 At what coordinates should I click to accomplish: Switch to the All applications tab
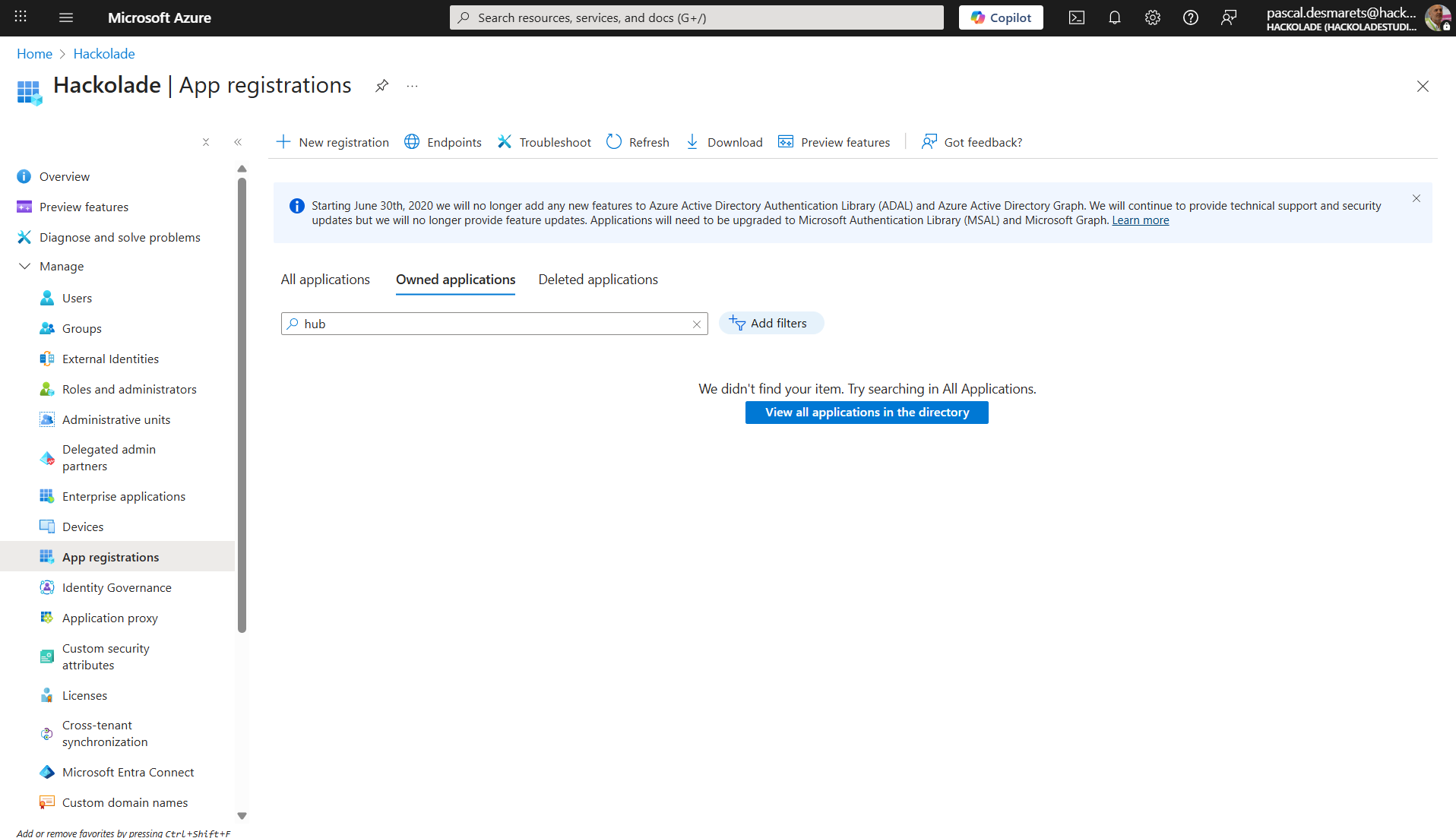(x=324, y=279)
